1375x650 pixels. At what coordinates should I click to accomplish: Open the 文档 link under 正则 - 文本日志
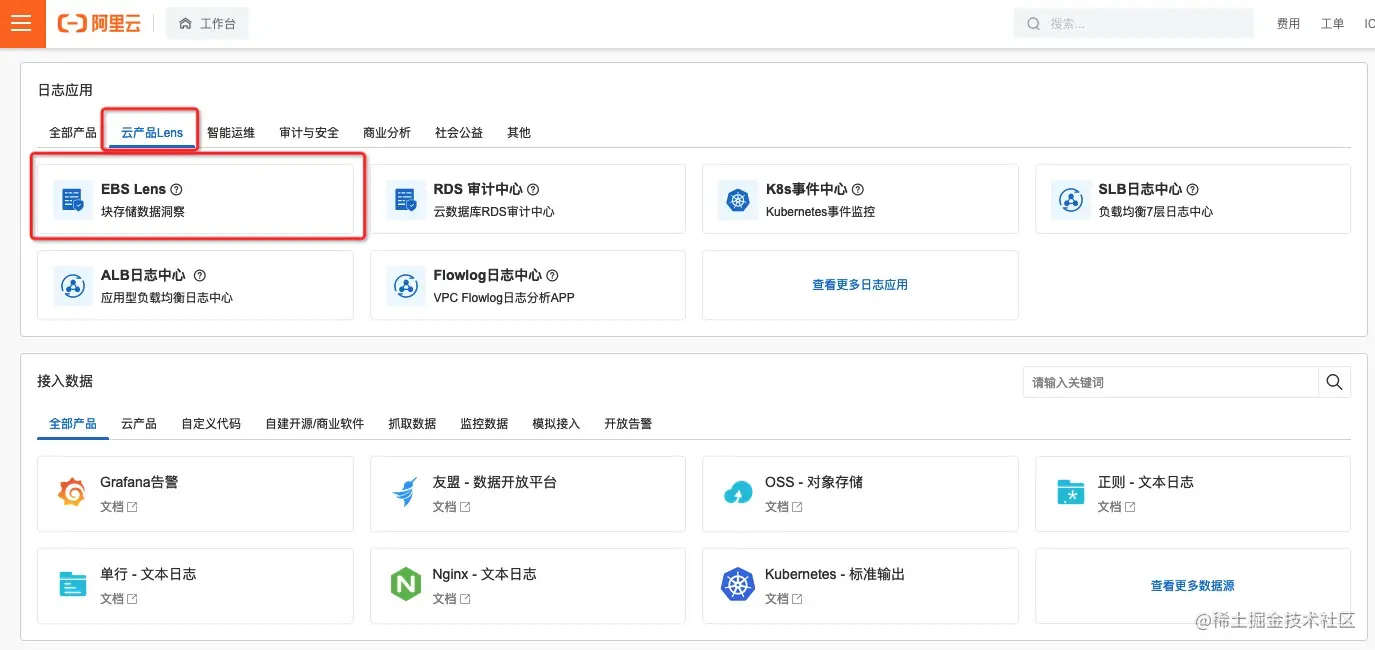coord(1116,507)
